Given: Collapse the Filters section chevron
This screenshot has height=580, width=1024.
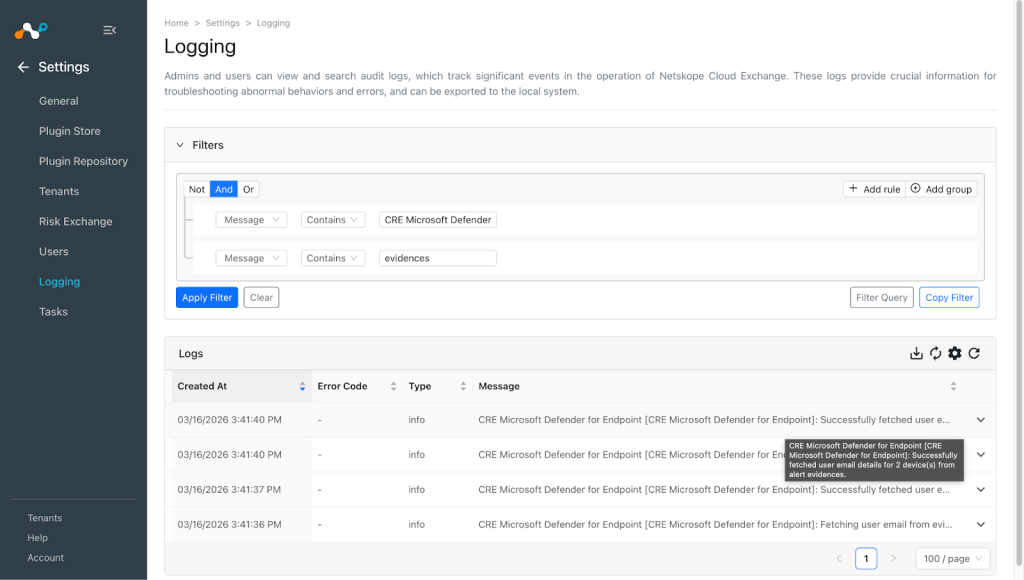Looking at the screenshot, I should [x=180, y=145].
